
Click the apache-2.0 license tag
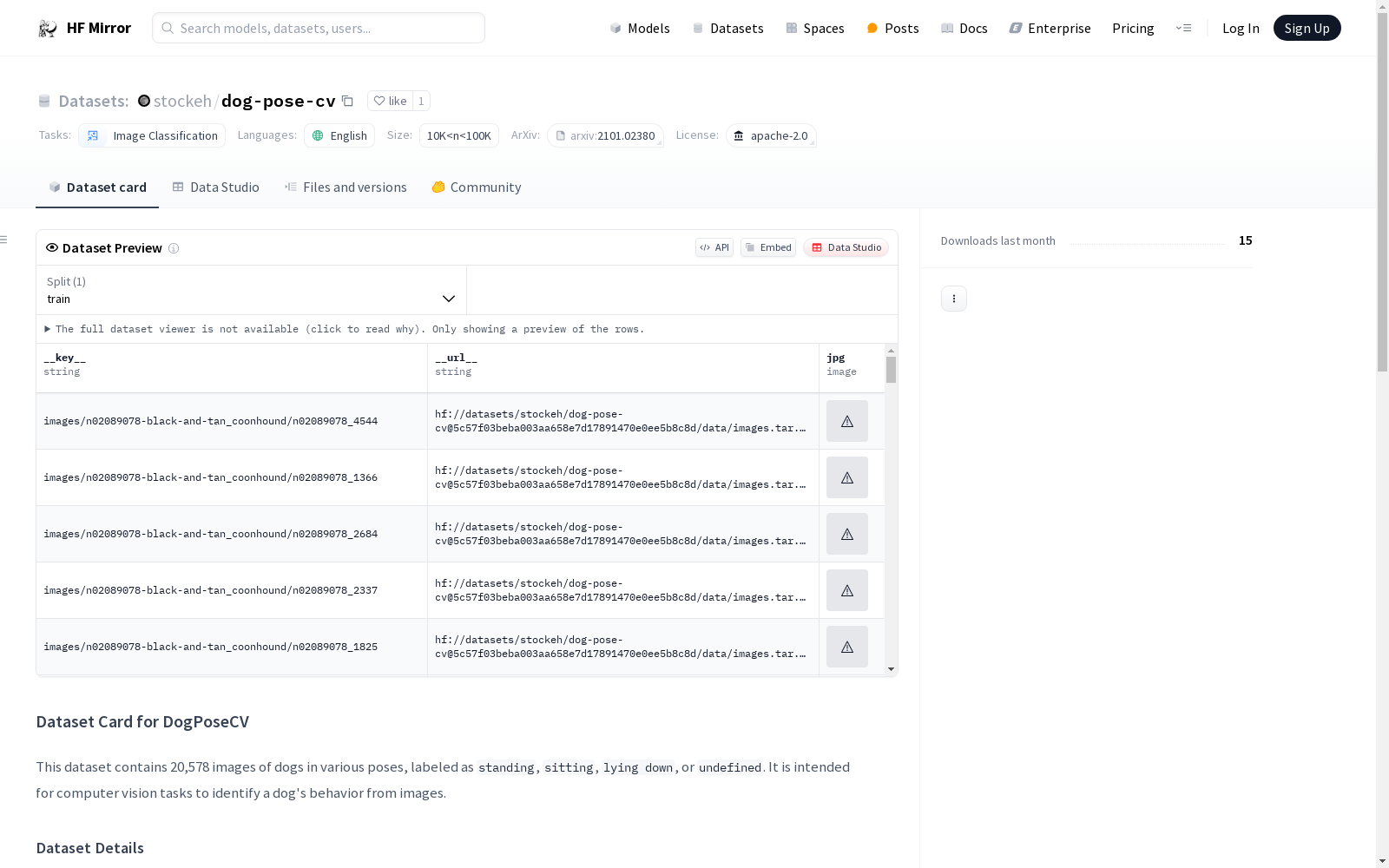[771, 135]
